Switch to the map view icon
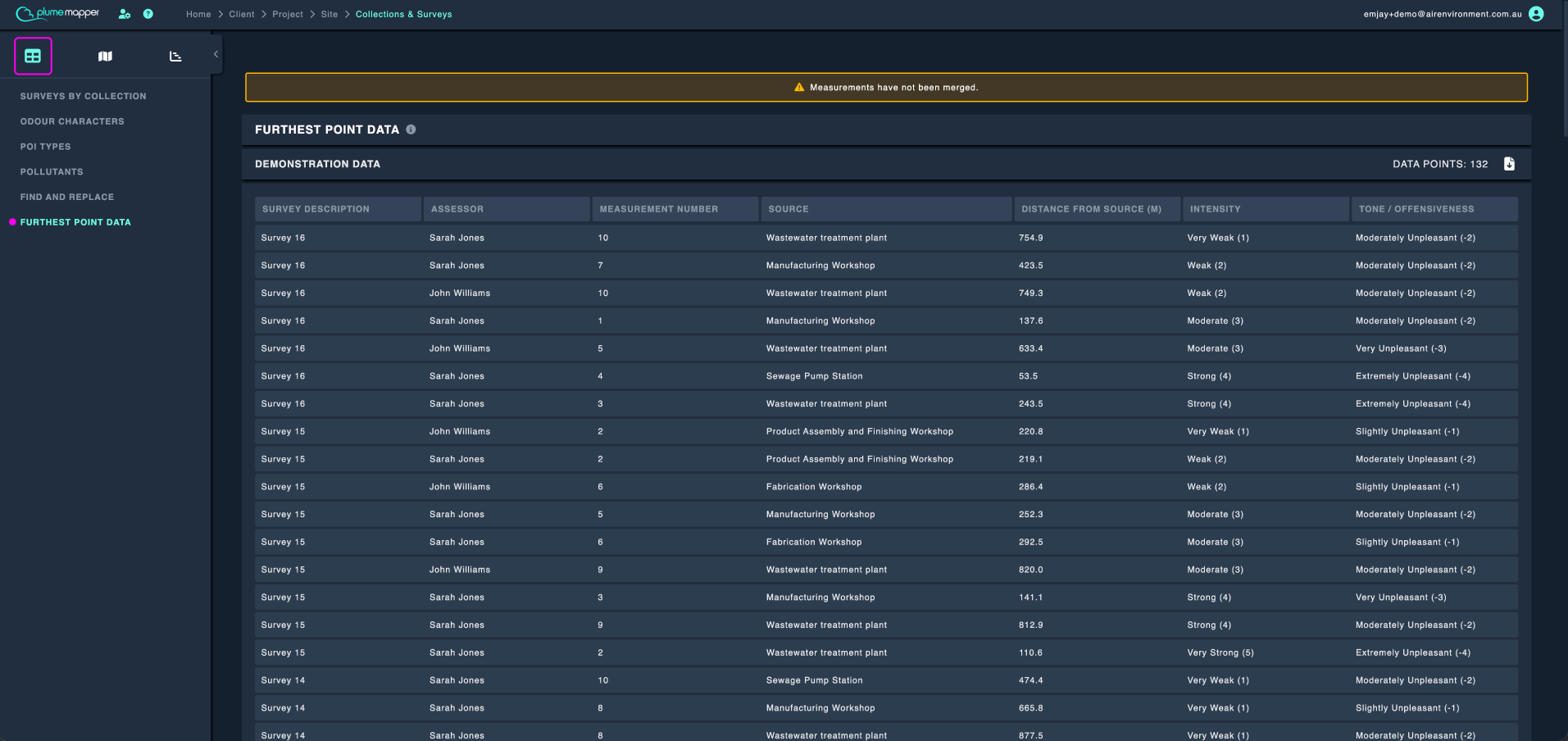 tap(105, 57)
